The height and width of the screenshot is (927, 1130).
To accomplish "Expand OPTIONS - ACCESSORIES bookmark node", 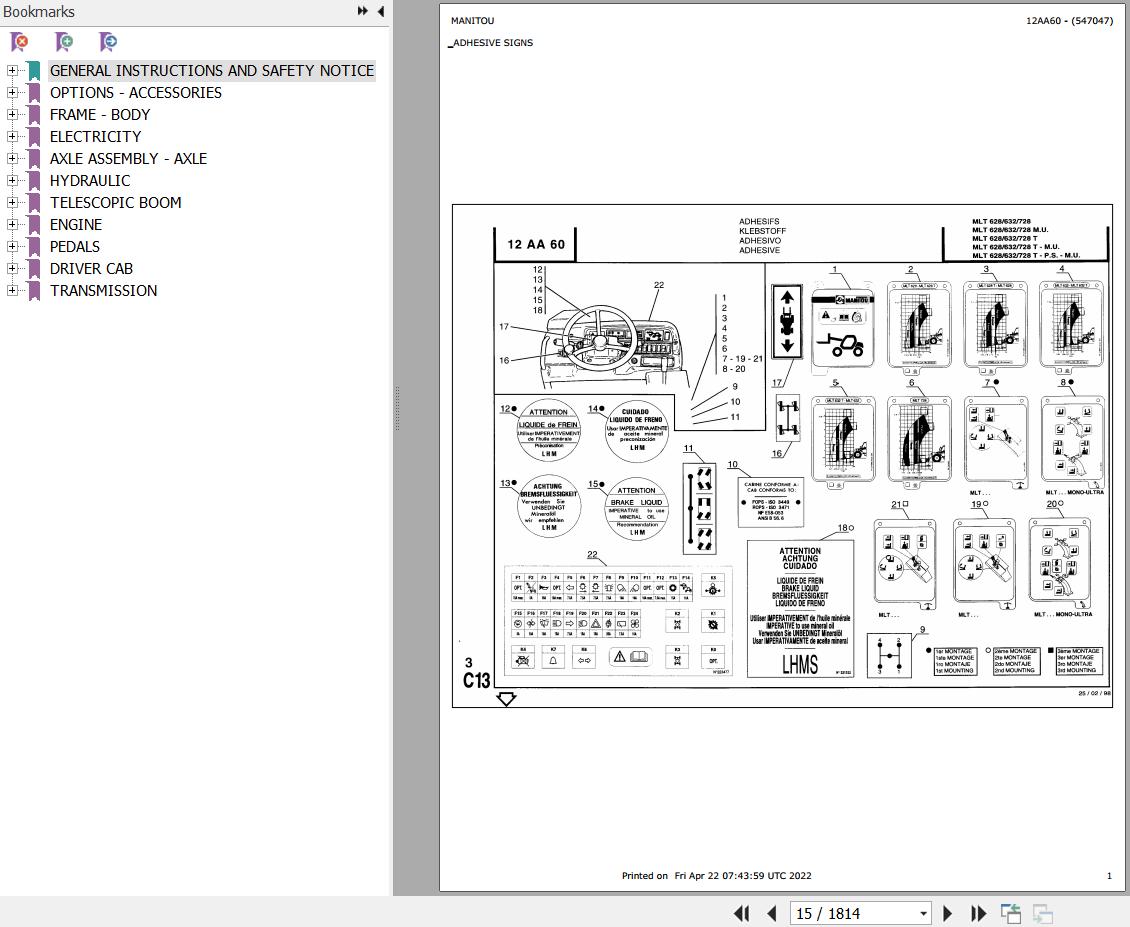I will tap(12, 92).
